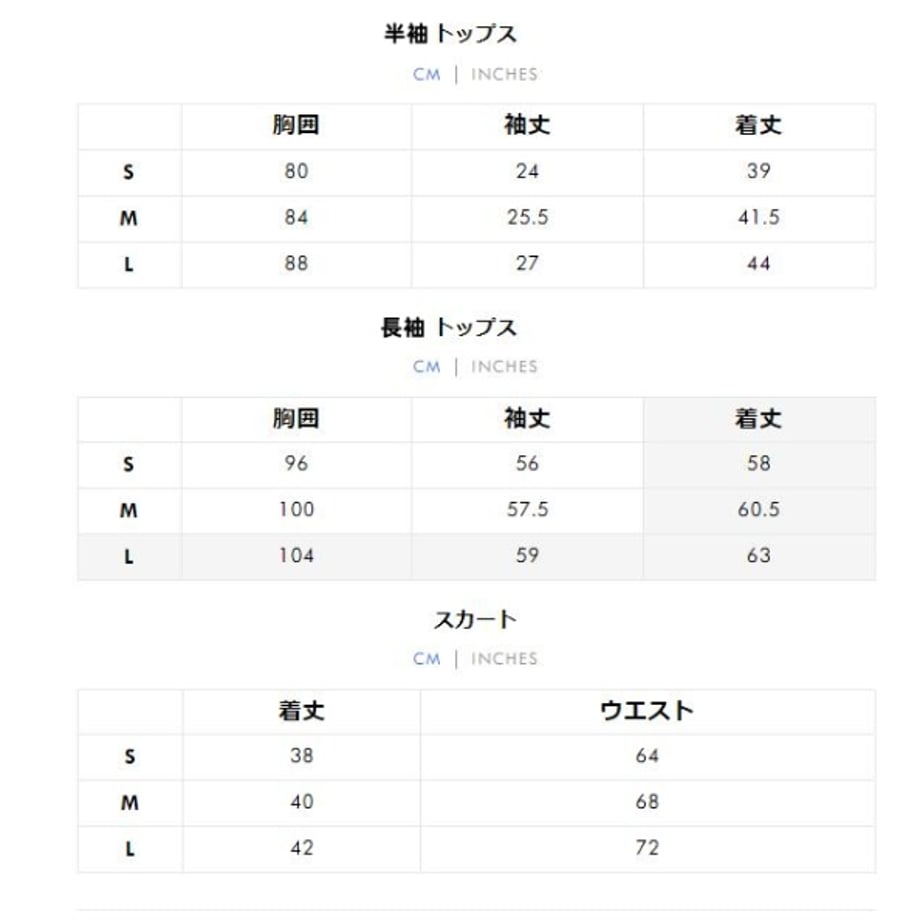The image size is (920, 920).
Task: Click the ウエスト header in スカート table
Action: pyautogui.click(x=647, y=711)
